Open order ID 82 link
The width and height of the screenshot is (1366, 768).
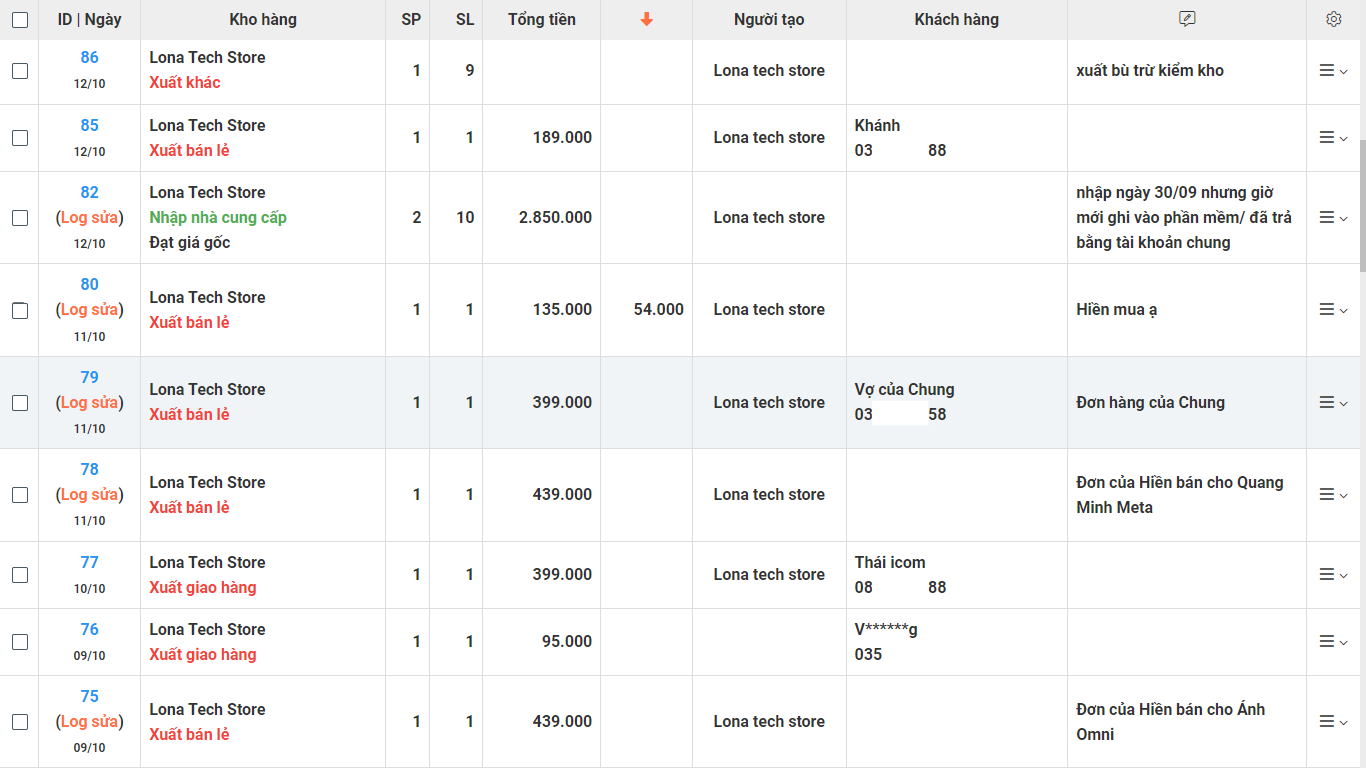point(90,192)
